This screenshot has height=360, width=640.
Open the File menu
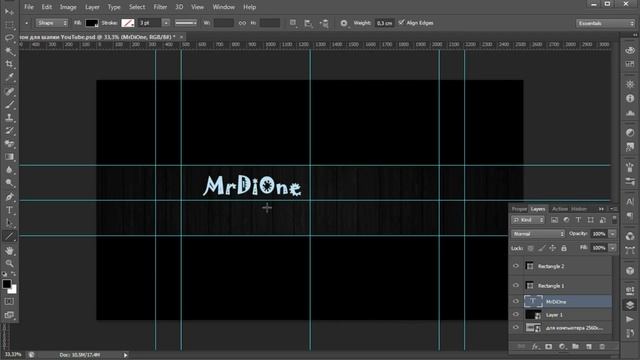pyautogui.click(x=29, y=7)
